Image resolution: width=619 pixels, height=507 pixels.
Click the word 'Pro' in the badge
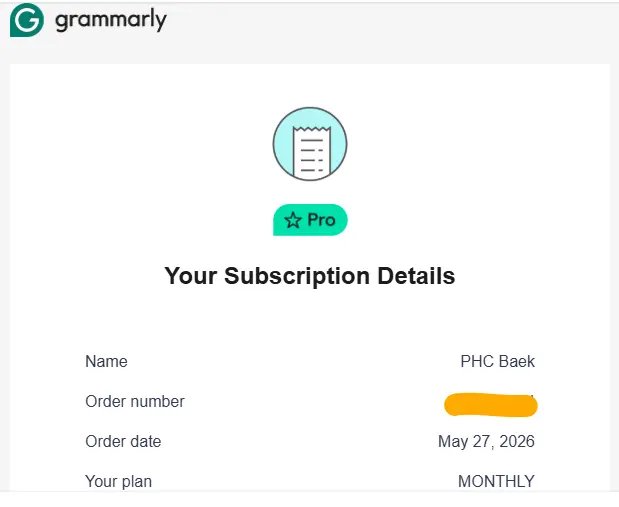(x=321, y=220)
